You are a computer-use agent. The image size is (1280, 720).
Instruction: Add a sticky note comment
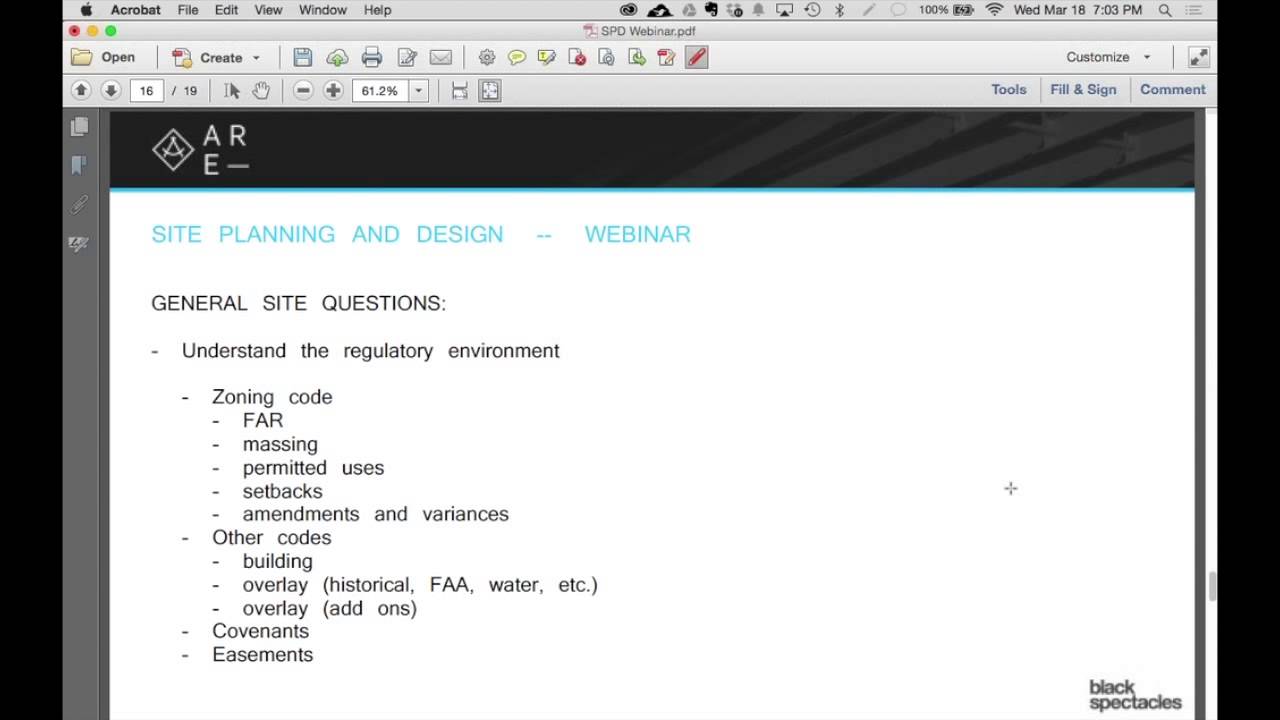point(517,57)
